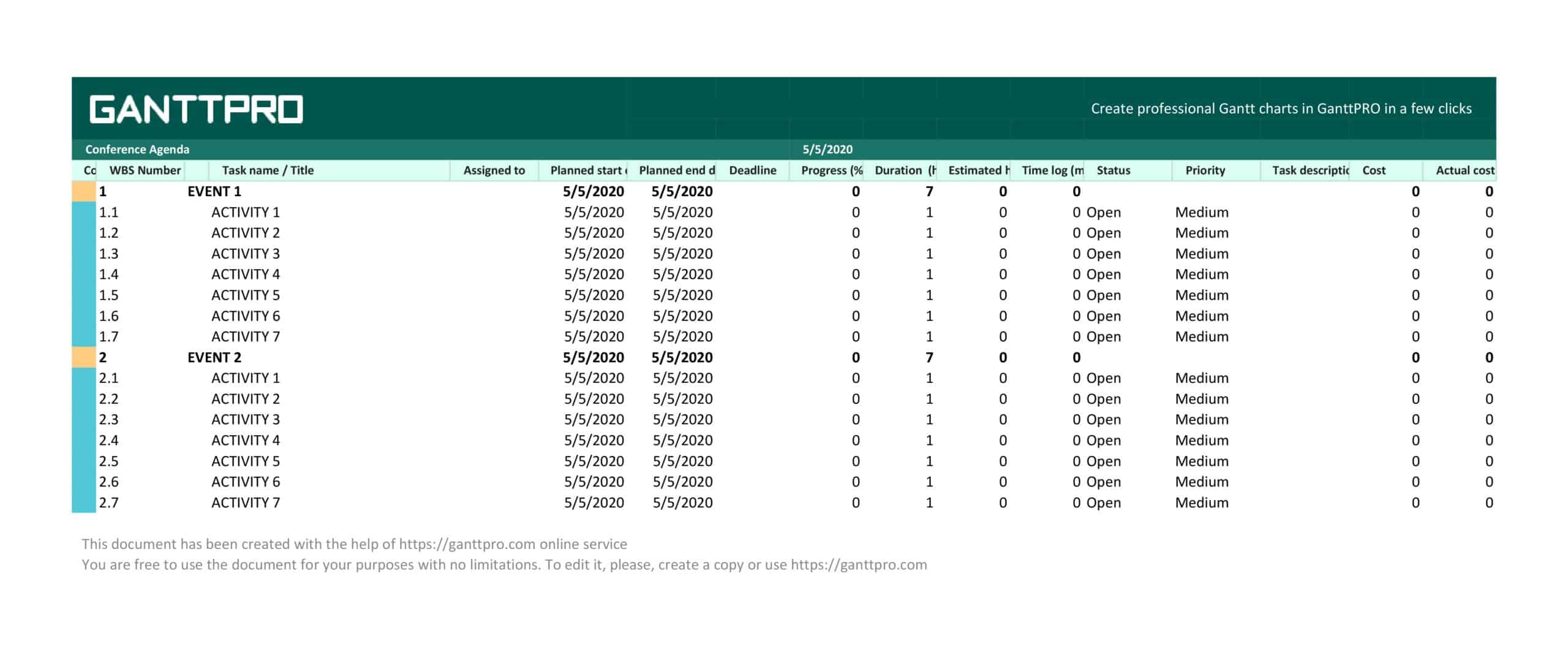Select the EVENT 1 task name cell
This screenshot has height=652, width=1568.
pyautogui.click(x=214, y=192)
